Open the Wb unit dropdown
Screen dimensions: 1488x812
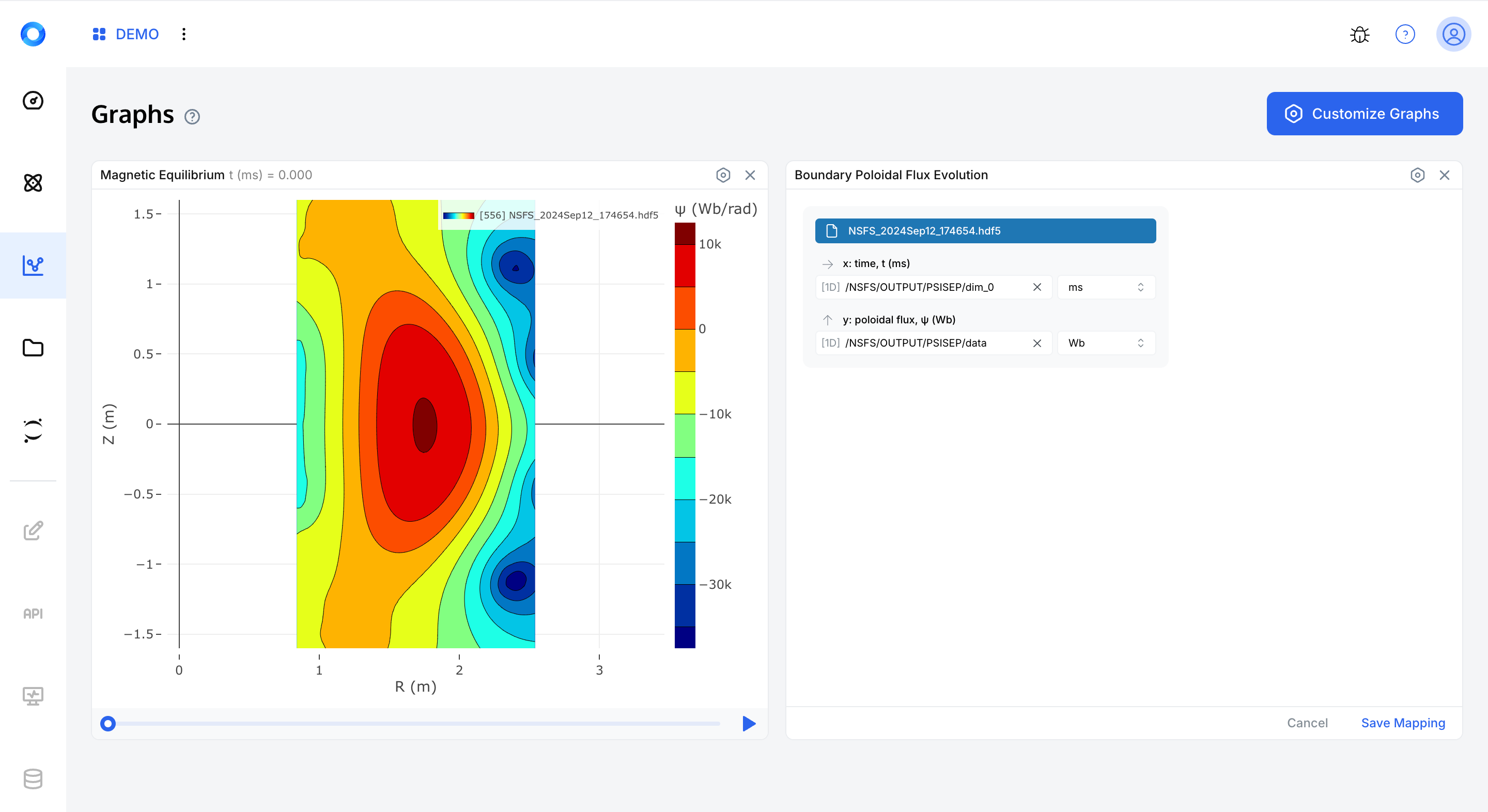tap(1106, 343)
